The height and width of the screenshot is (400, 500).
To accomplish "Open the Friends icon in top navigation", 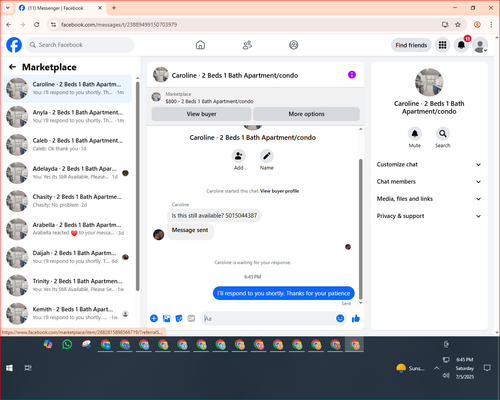I will (247, 45).
